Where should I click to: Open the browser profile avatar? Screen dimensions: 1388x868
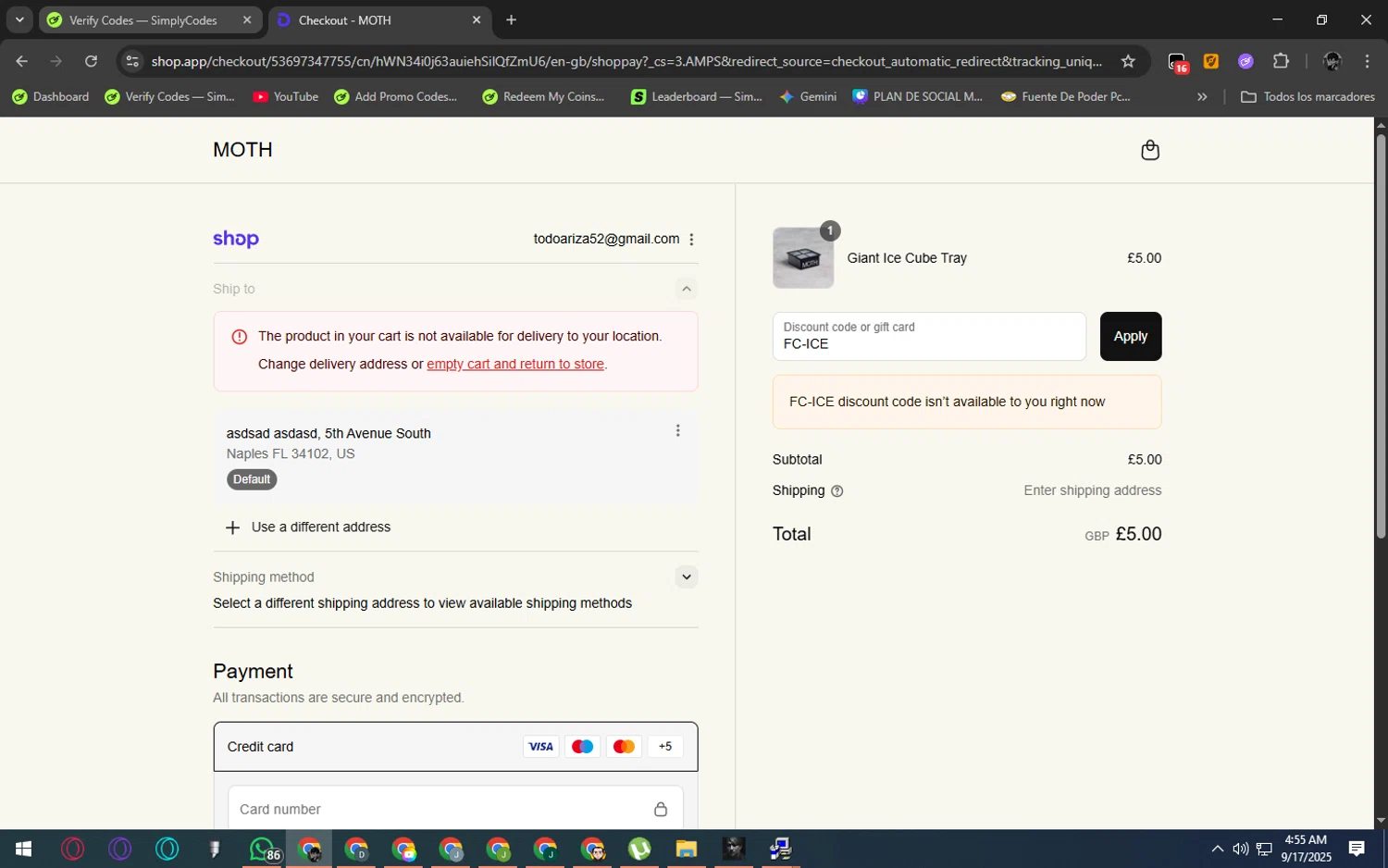click(x=1332, y=61)
